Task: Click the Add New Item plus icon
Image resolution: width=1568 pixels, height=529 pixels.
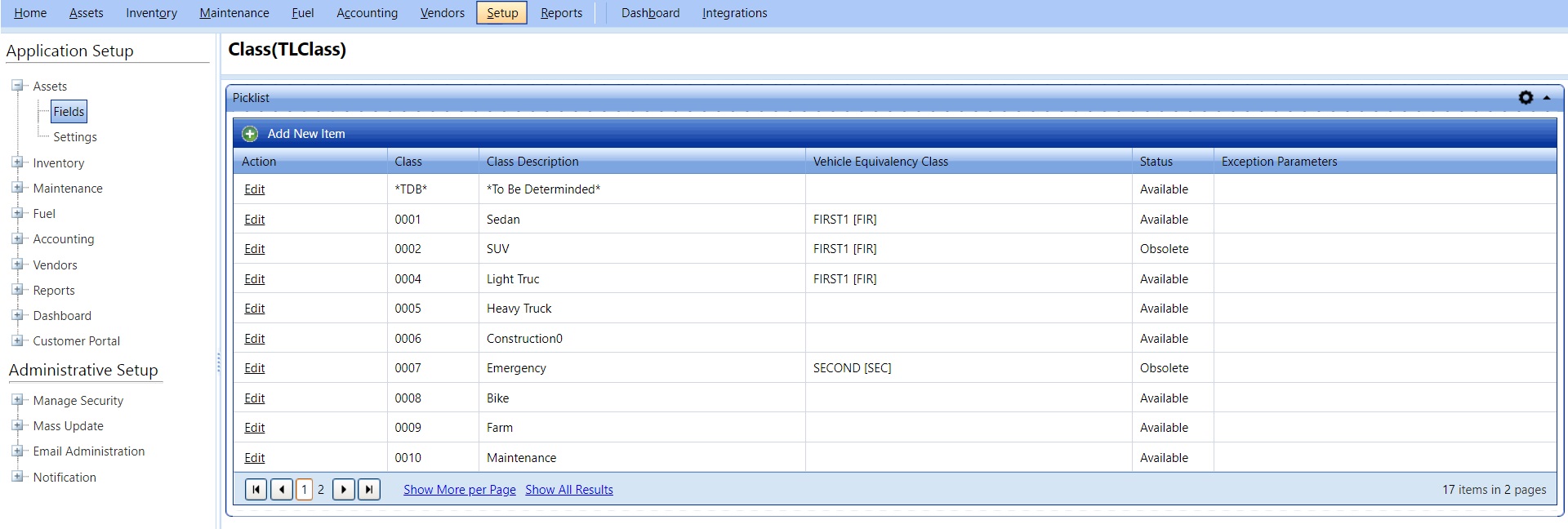Action: click(250, 134)
